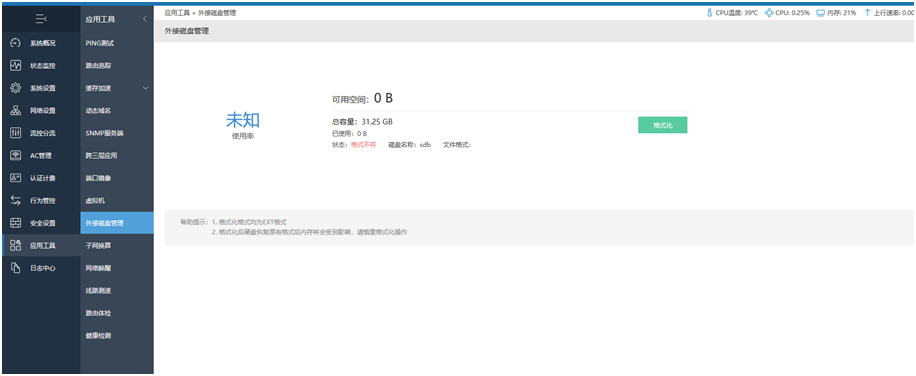916x376 pixels.
Task: Click the red 格式不符 status text
Action: (x=363, y=145)
